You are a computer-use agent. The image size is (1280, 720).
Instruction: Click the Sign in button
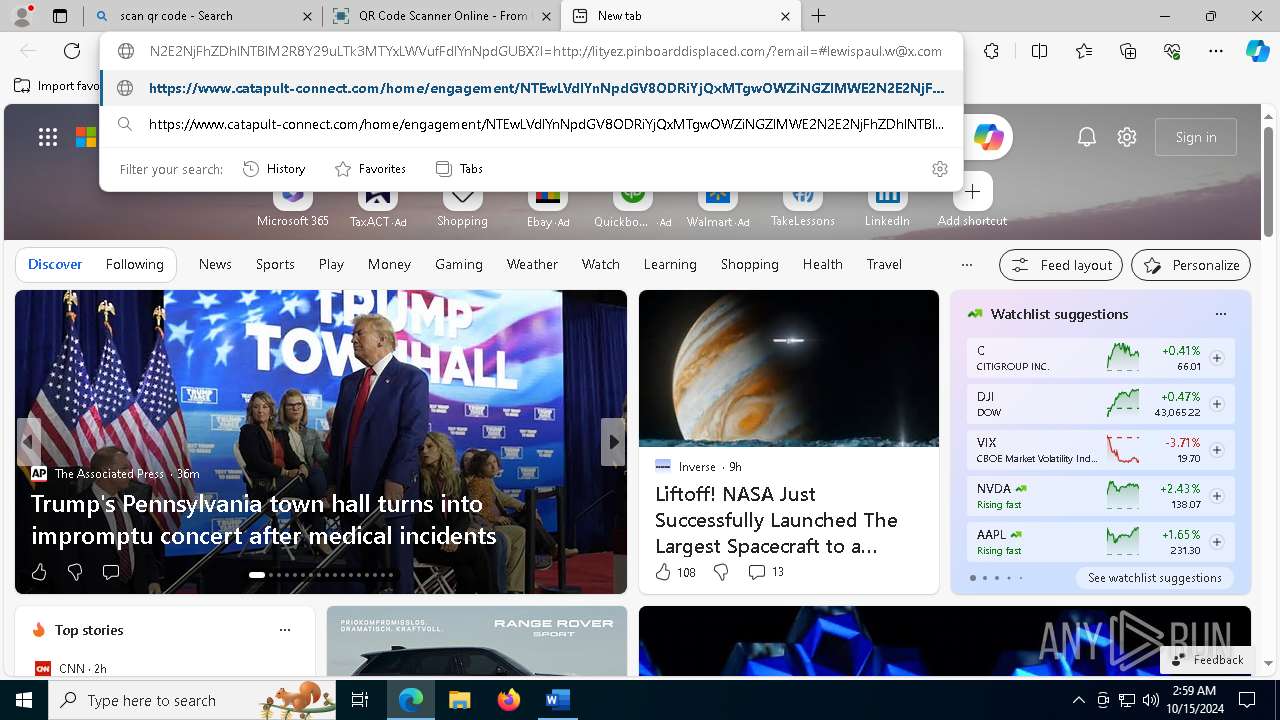coord(1196,137)
